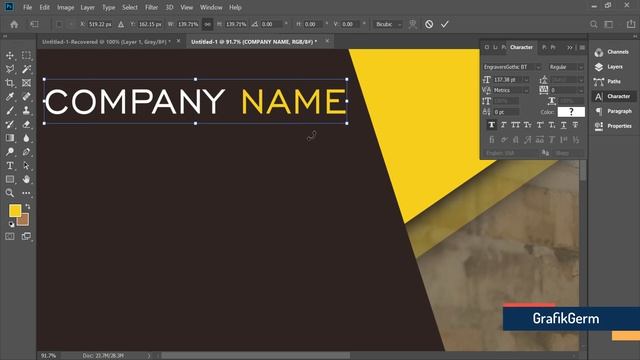Toggle Small Caps in Character panel

[528, 125]
